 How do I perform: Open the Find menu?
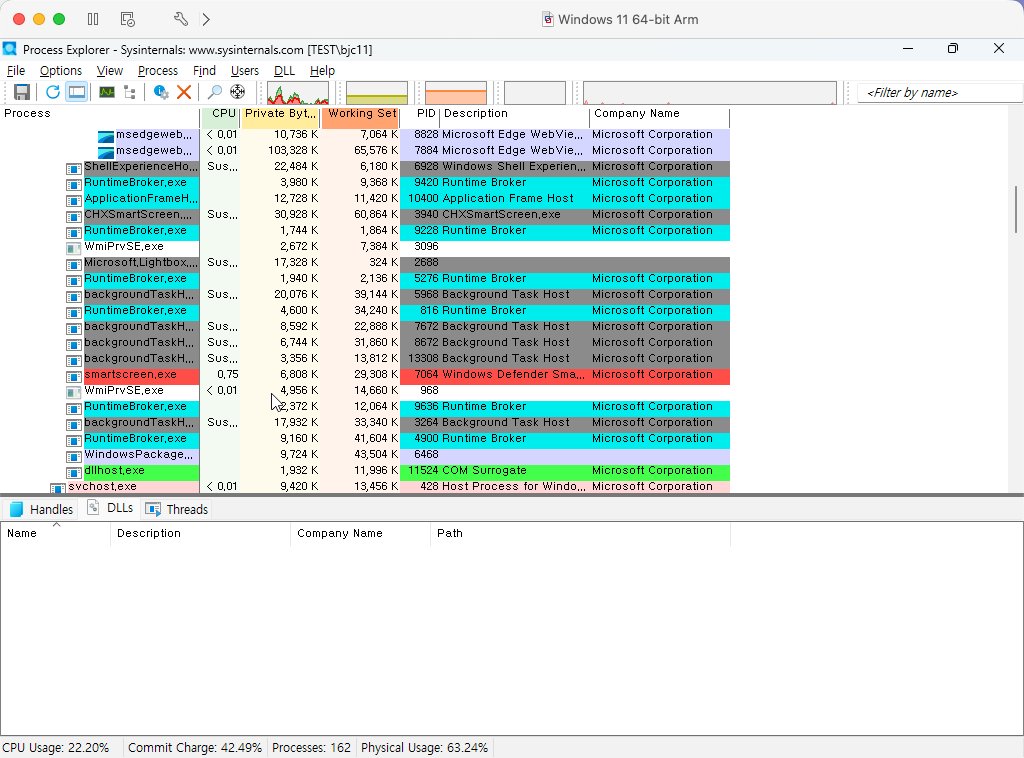(x=204, y=71)
